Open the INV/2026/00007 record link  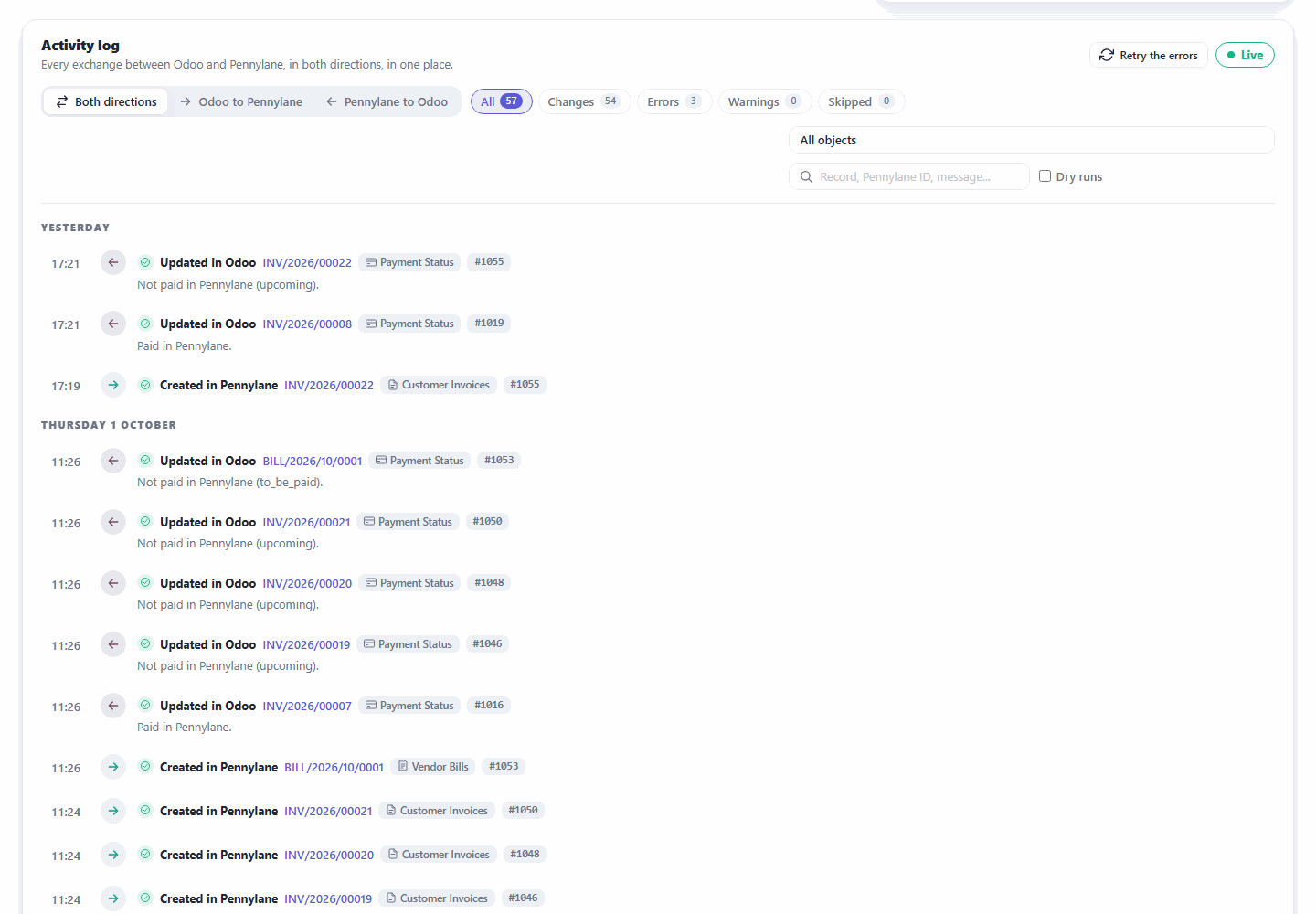(x=307, y=707)
